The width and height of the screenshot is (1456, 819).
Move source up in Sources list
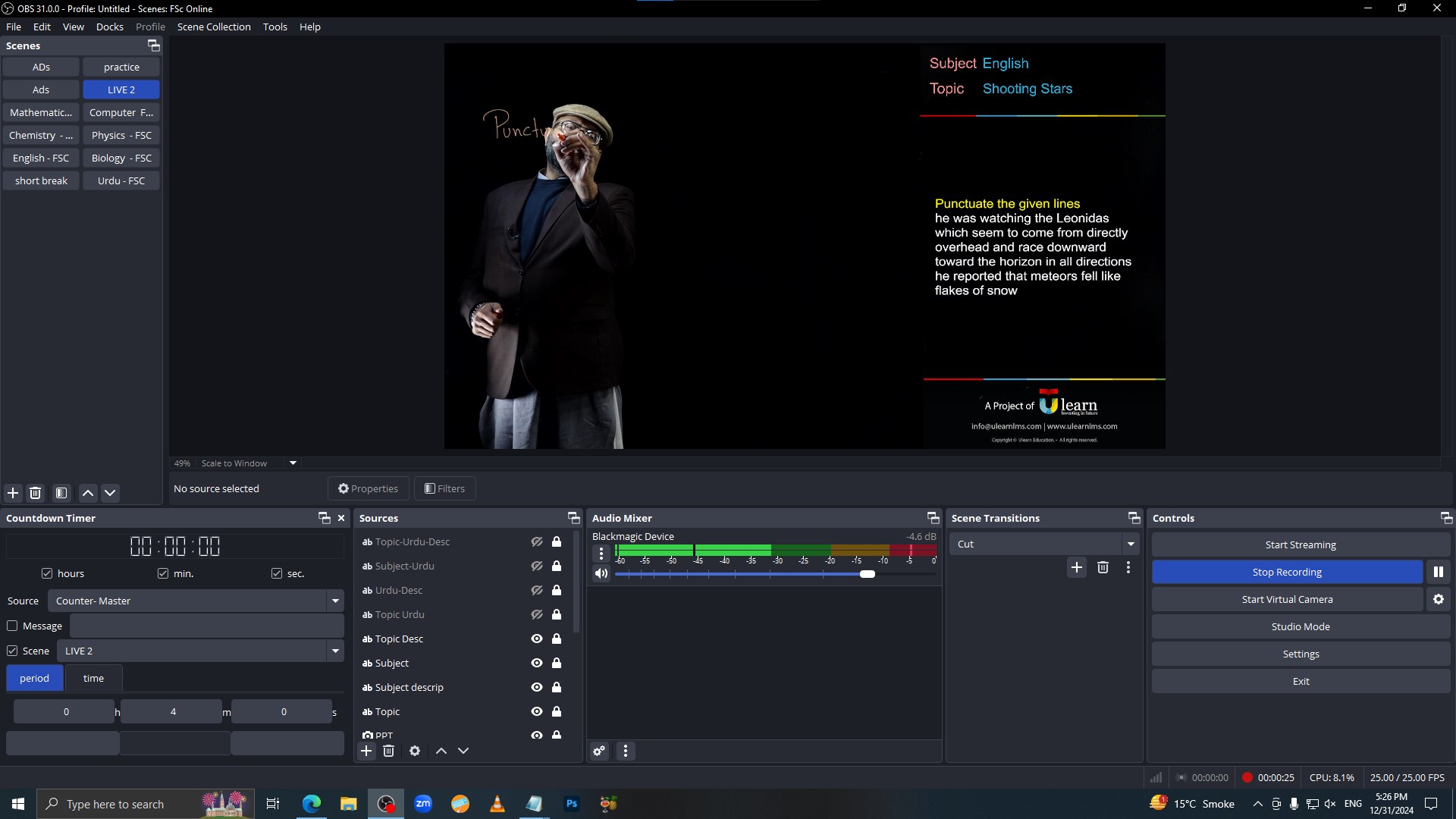[x=441, y=751]
